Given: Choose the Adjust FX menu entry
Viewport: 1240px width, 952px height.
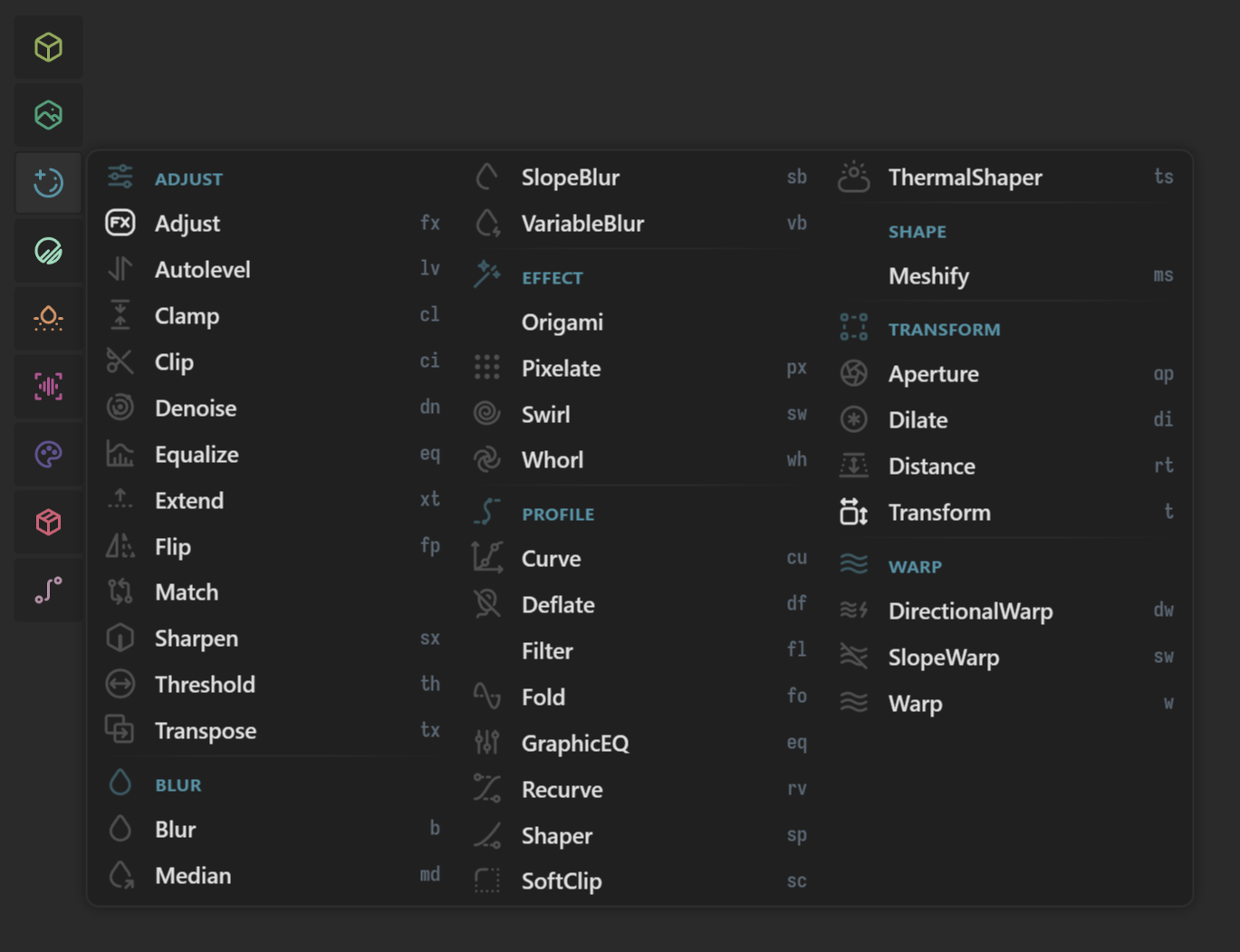Looking at the screenshot, I should (274, 223).
